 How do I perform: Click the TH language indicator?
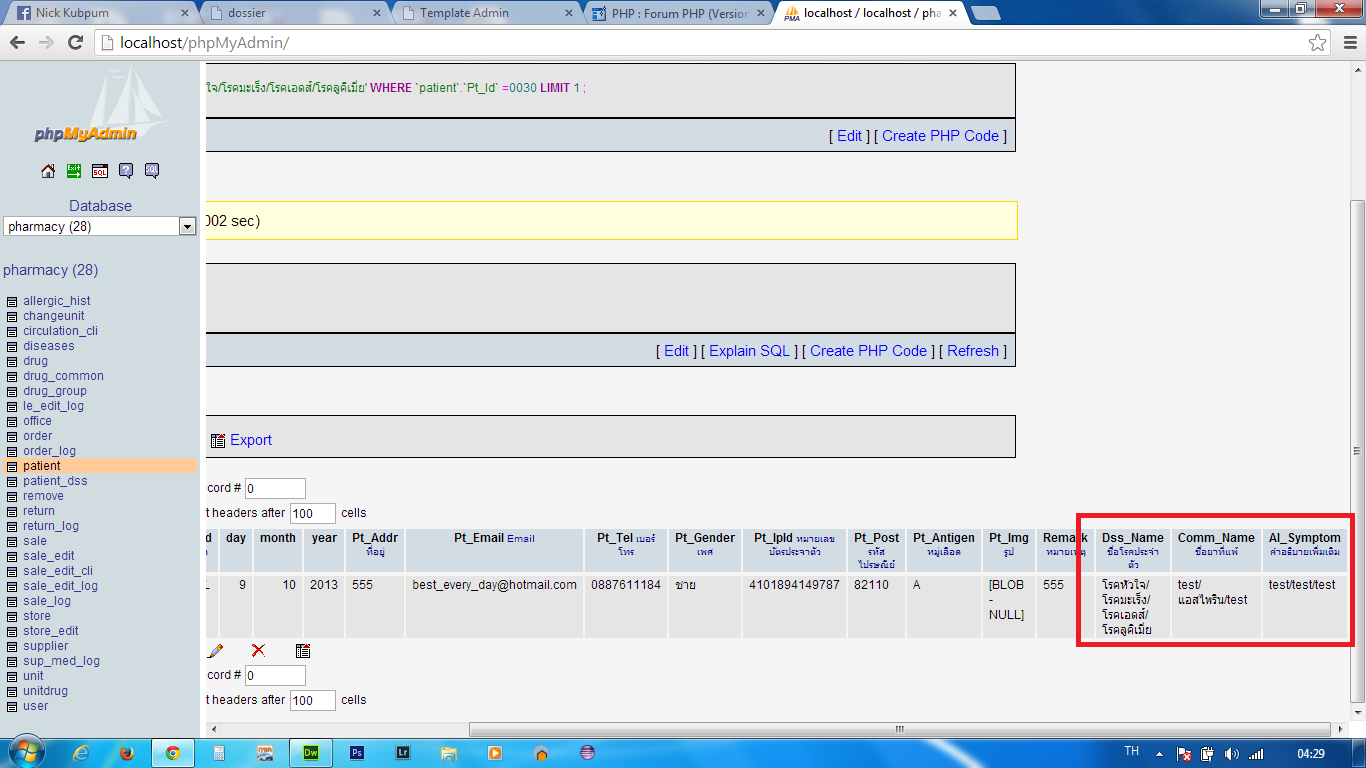[x=1131, y=751]
